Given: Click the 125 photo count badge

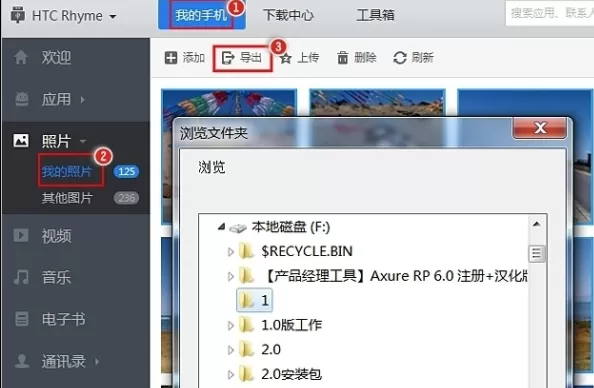Looking at the screenshot, I should tap(127, 172).
